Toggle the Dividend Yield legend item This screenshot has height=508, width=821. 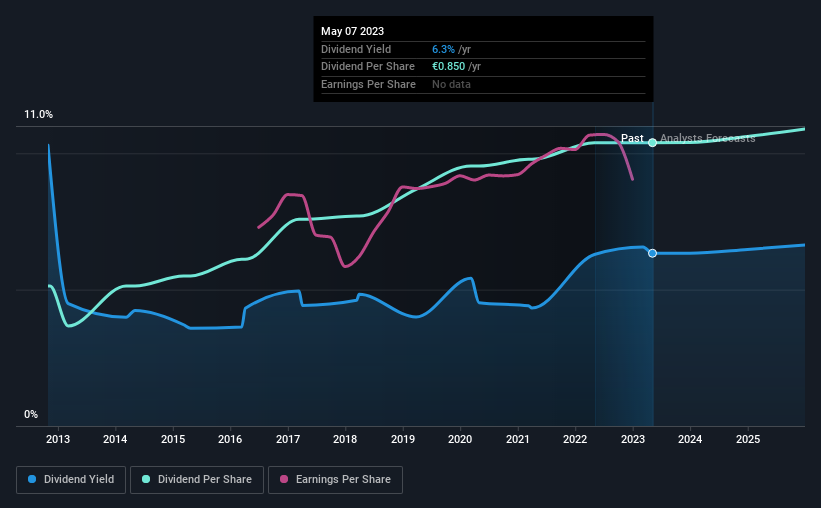[71, 480]
